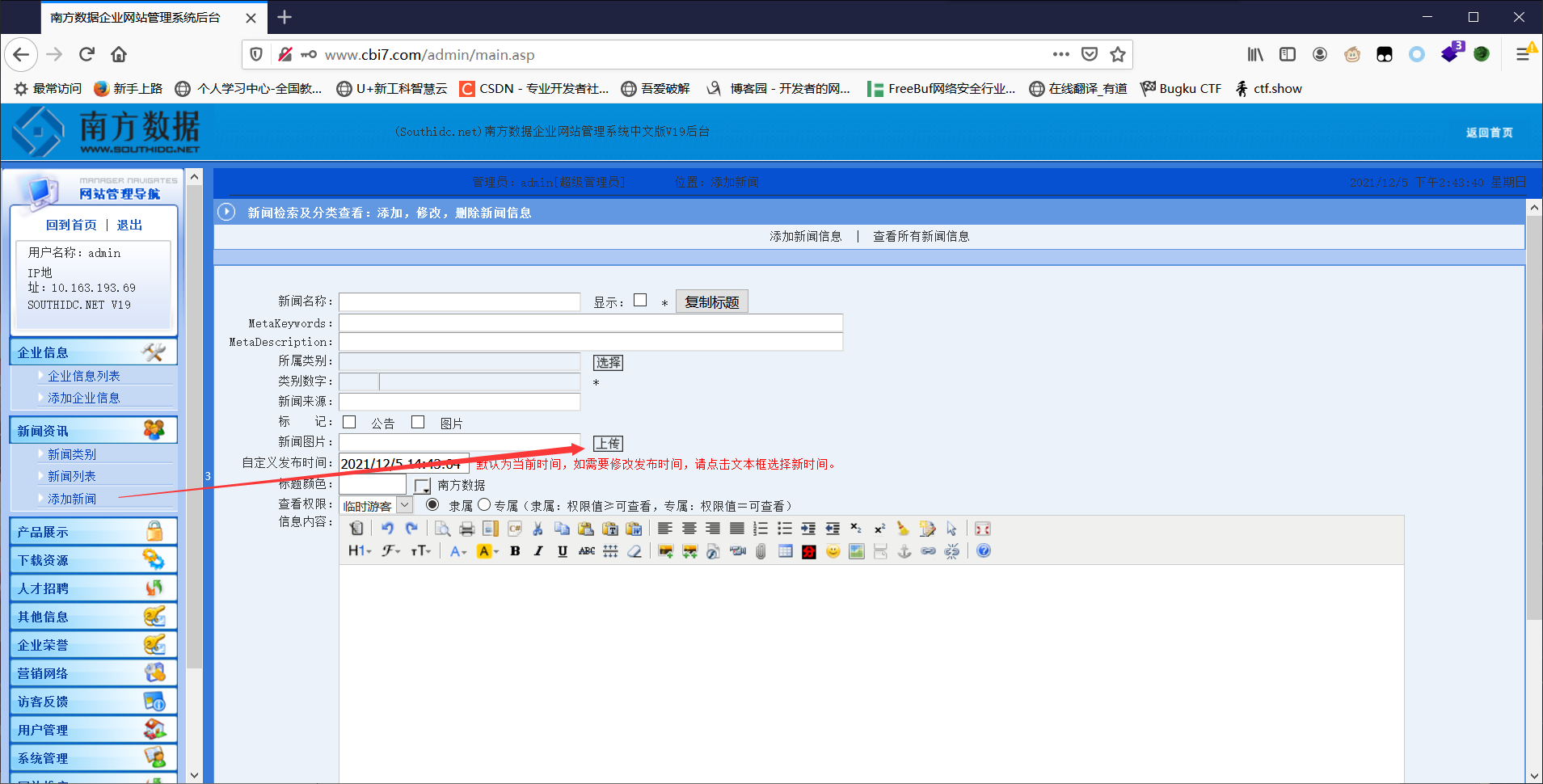Screen dimensions: 1543x784
Task: Open the H1 heading format dropdown
Action: tap(360, 551)
